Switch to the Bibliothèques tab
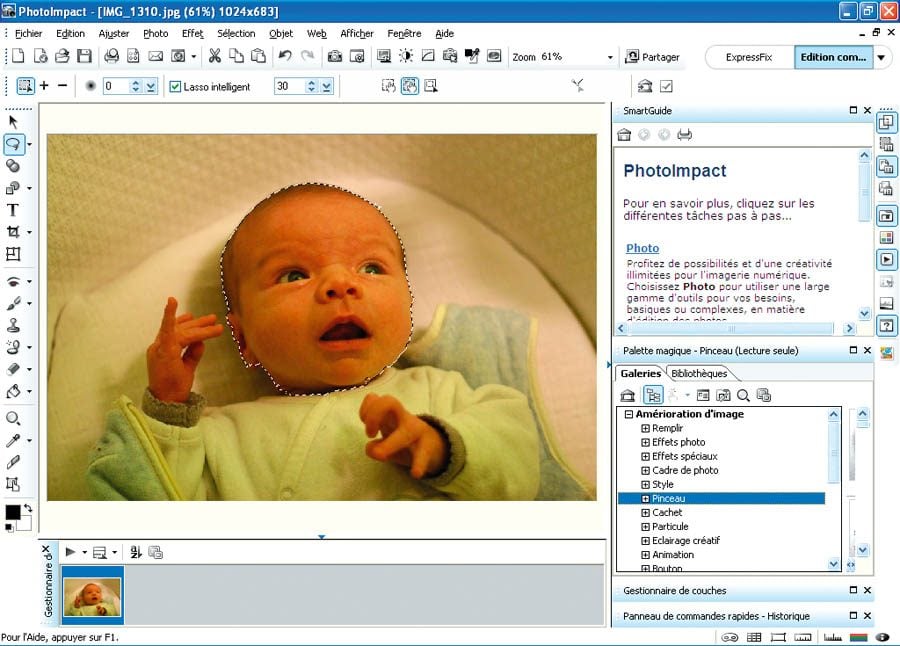Screen dimensions: 900x646 [699, 373]
